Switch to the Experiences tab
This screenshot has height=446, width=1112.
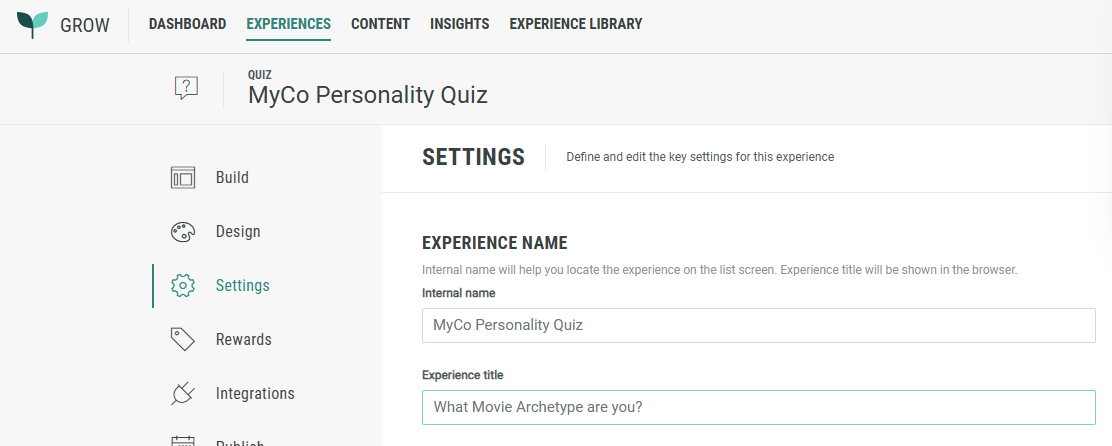point(288,24)
